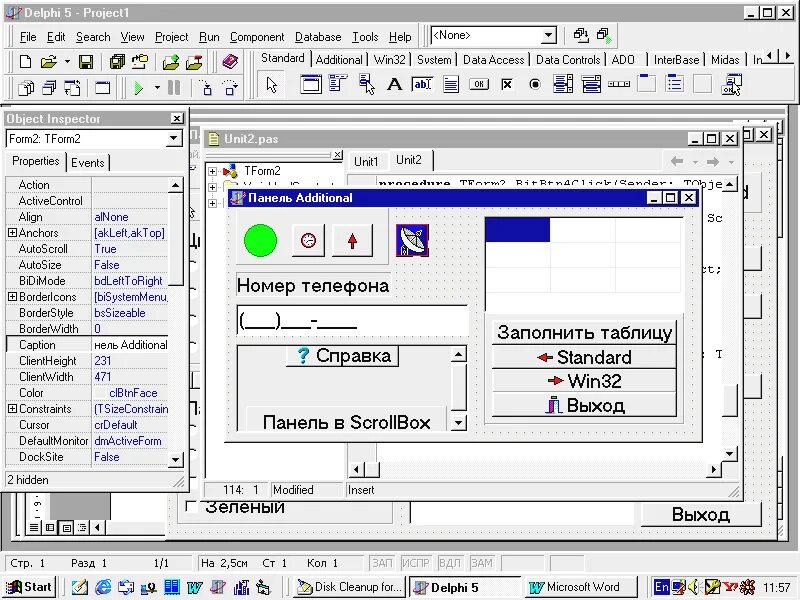Pick the OK Button component in the palette
This screenshot has height=600, width=800.
click(479, 84)
